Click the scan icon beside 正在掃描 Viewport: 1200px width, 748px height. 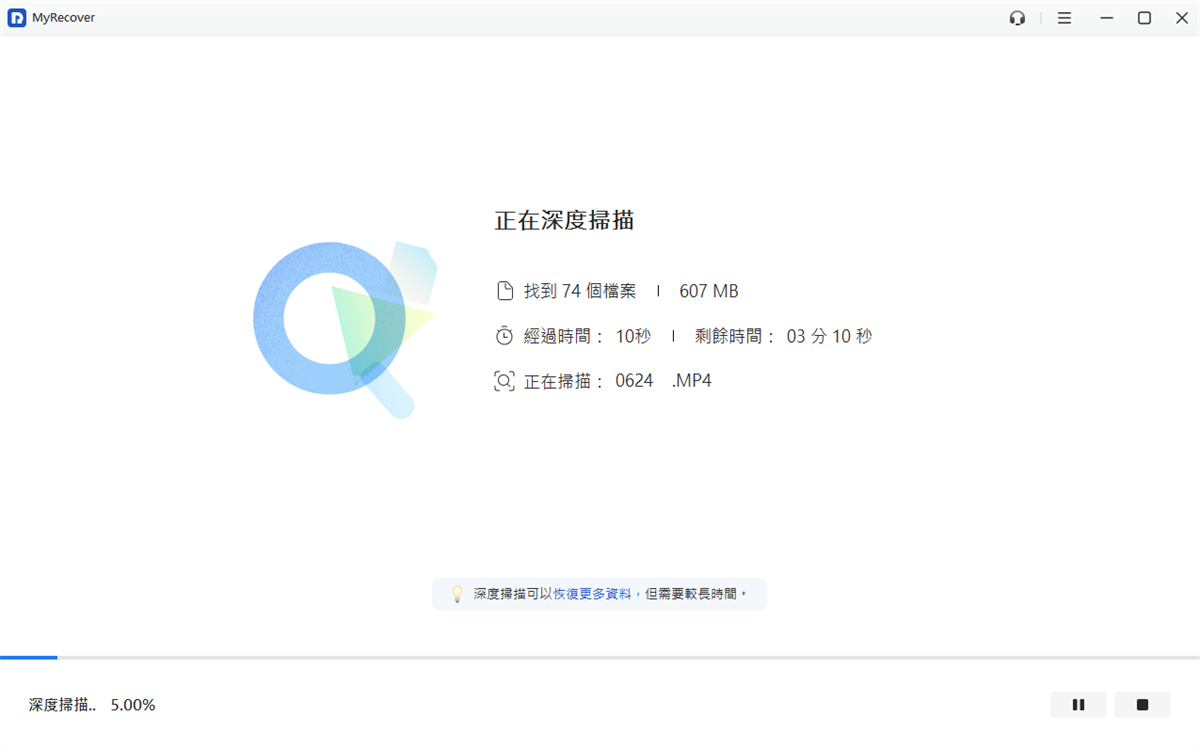(505, 381)
